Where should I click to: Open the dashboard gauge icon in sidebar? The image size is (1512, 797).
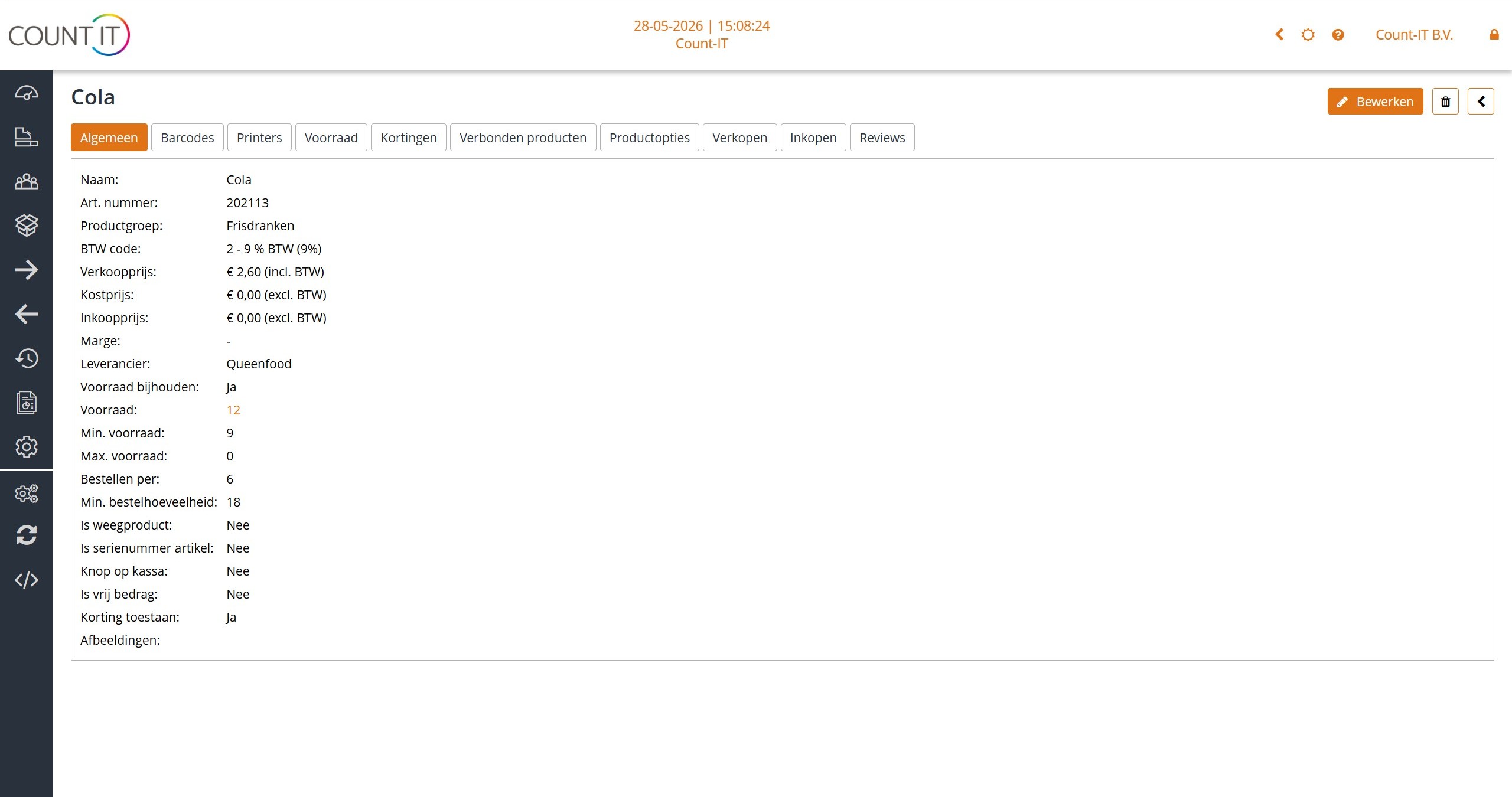27,93
